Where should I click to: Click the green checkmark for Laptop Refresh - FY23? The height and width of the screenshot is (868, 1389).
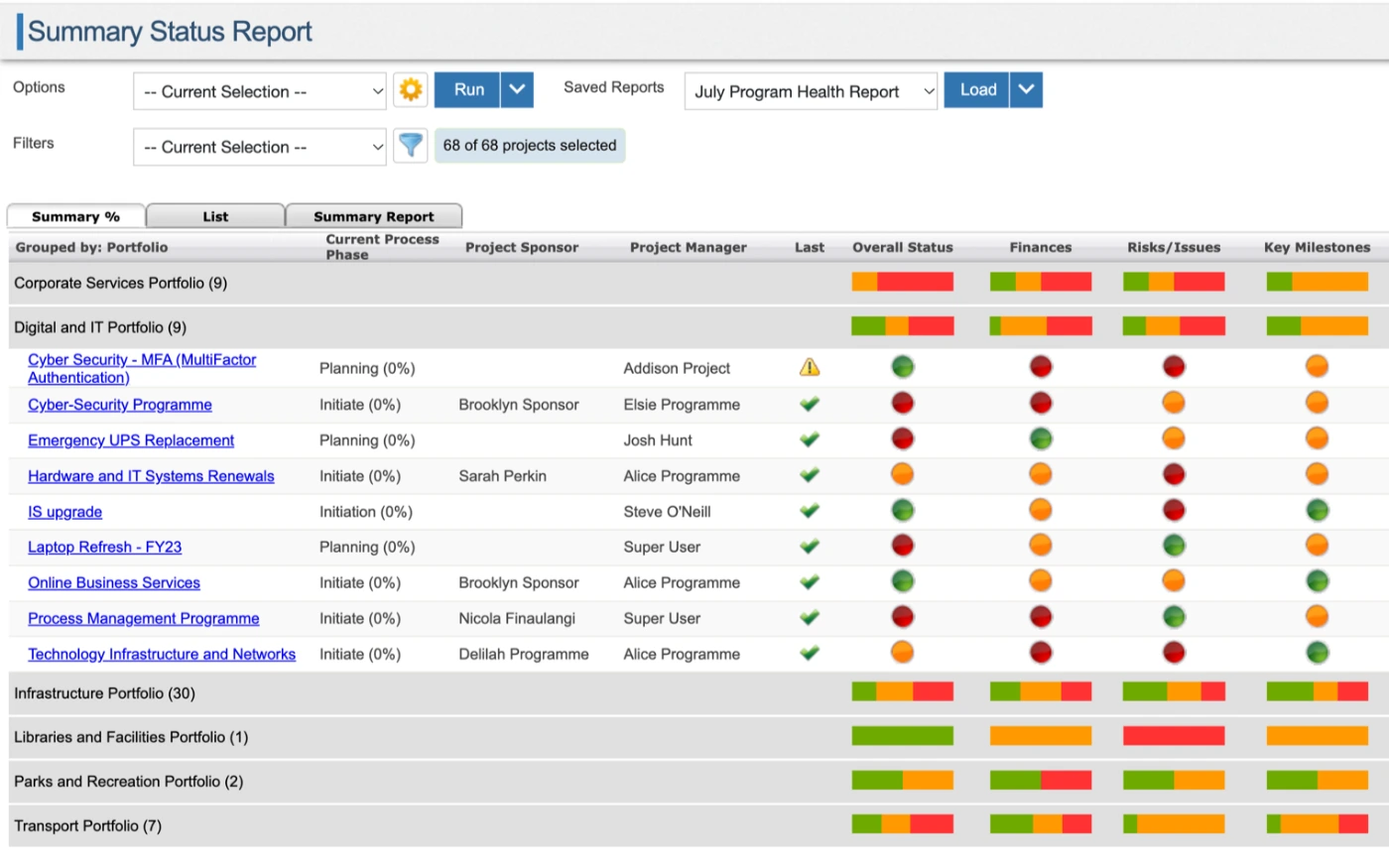[810, 547]
